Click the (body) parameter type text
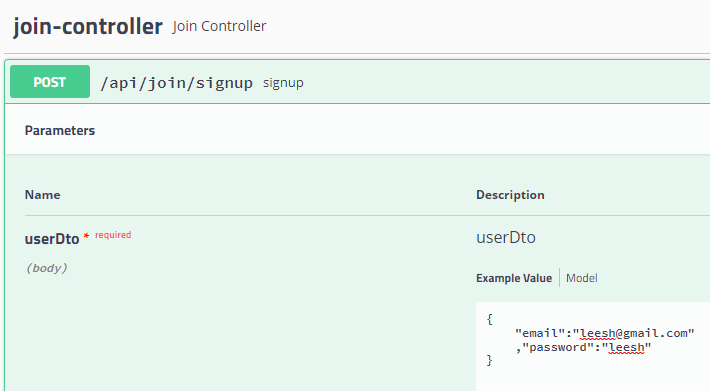Viewport: 710px width, 391px height. tap(47, 268)
